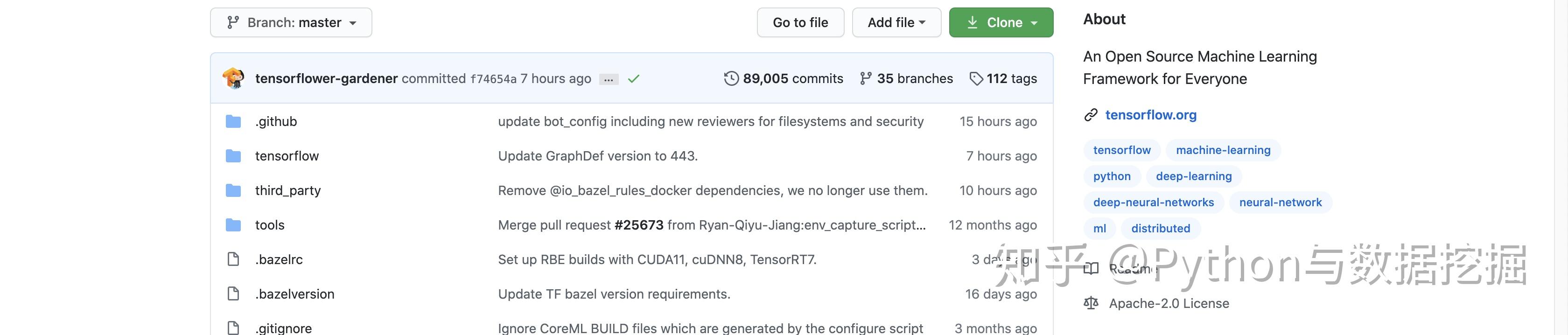
Task: Open pull request #25673 link
Action: pos(638,225)
